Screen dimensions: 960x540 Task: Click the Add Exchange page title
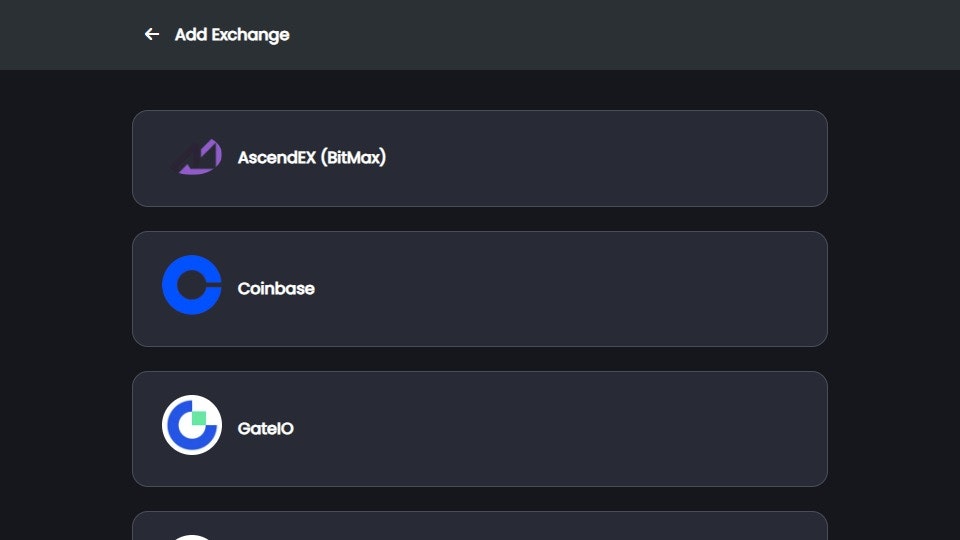pos(232,34)
